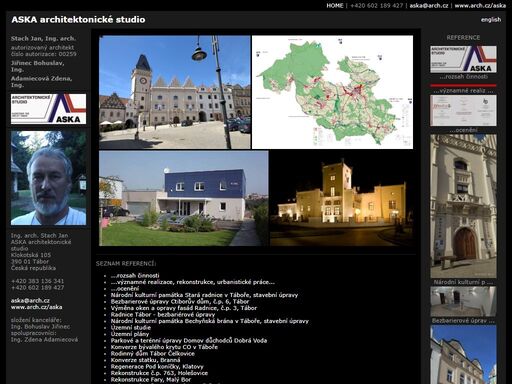Open 'Regenerace Pod koníčky, Klatovy'
This screenshot has height=384, width=512.
tap(157, 367)
